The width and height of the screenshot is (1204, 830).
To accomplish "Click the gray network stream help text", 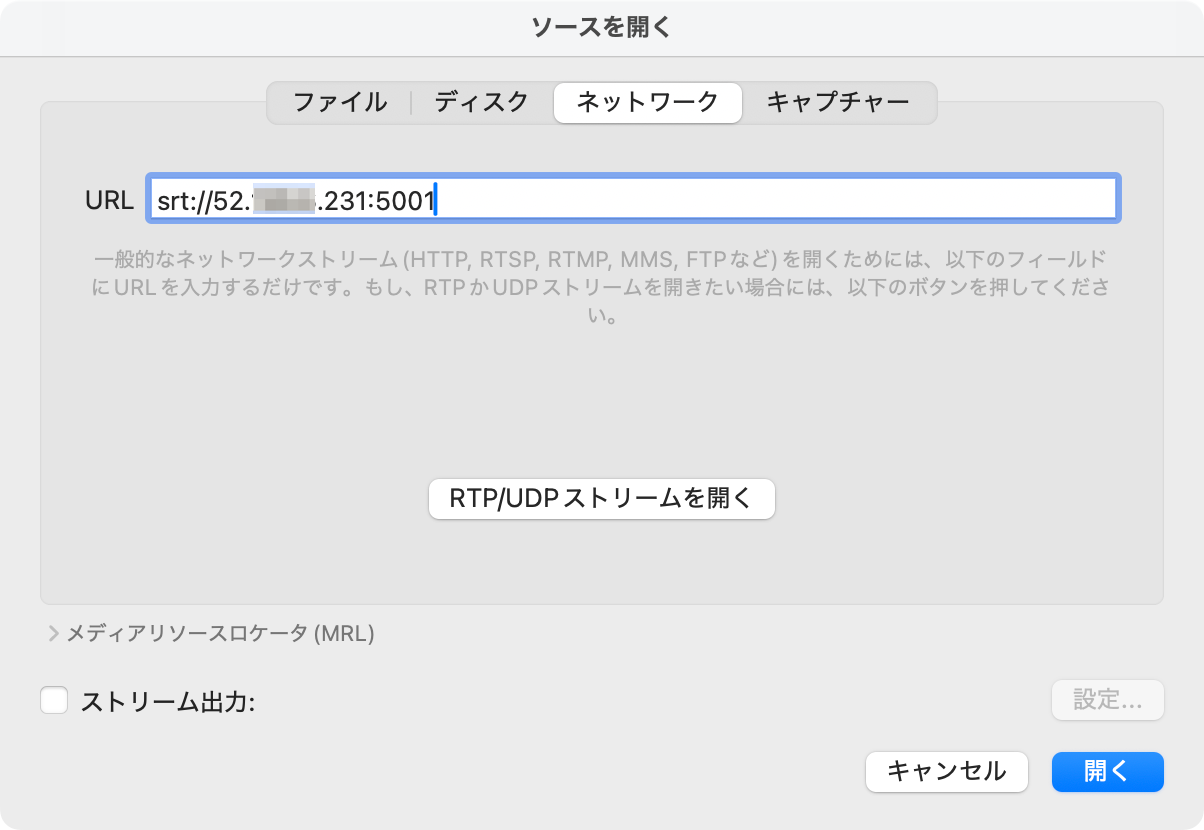I will click(600, 288).
